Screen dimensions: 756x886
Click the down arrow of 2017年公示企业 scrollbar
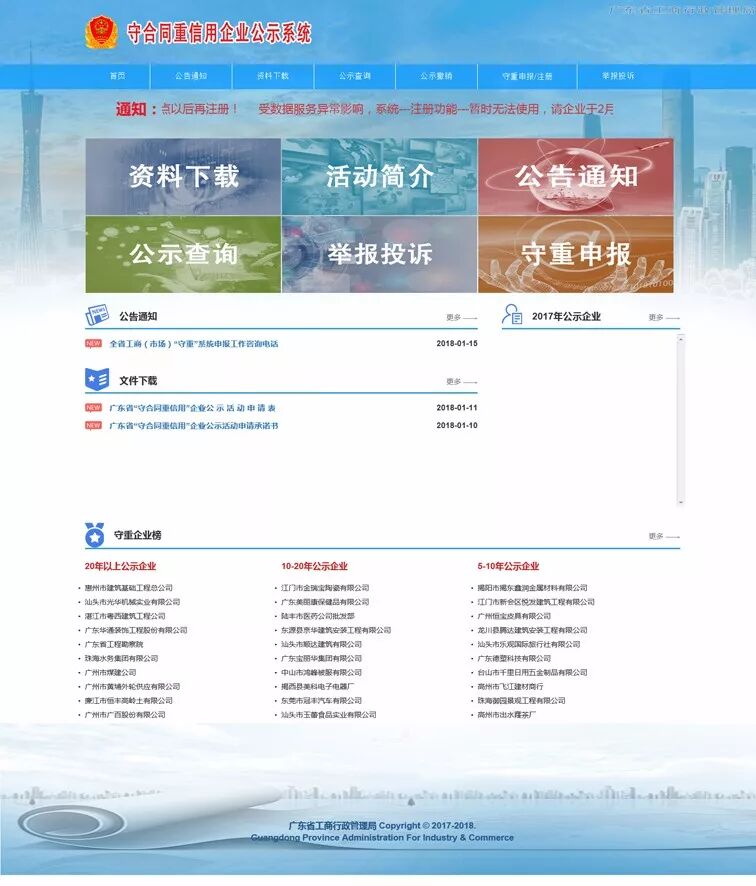click(681, 502)
